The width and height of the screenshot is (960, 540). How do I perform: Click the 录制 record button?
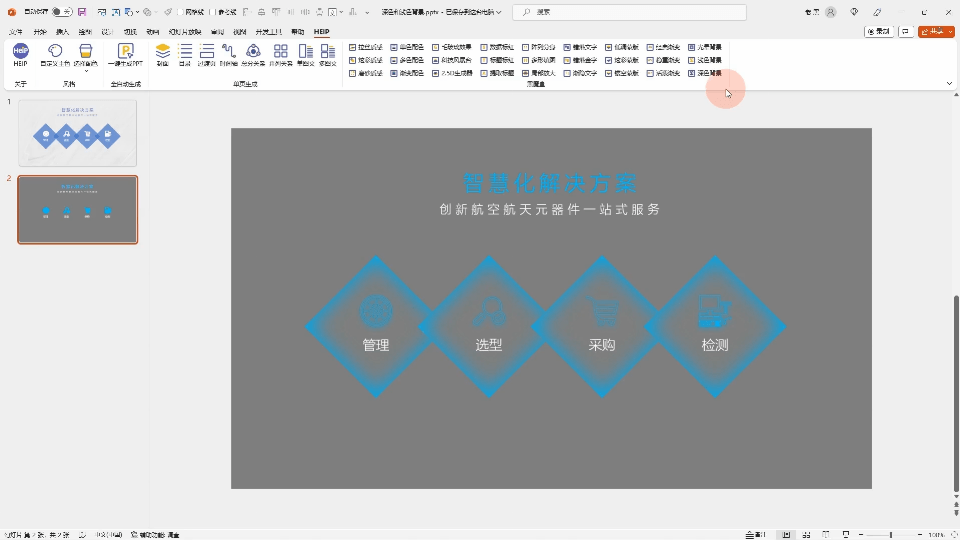click(x=879, y=31)
